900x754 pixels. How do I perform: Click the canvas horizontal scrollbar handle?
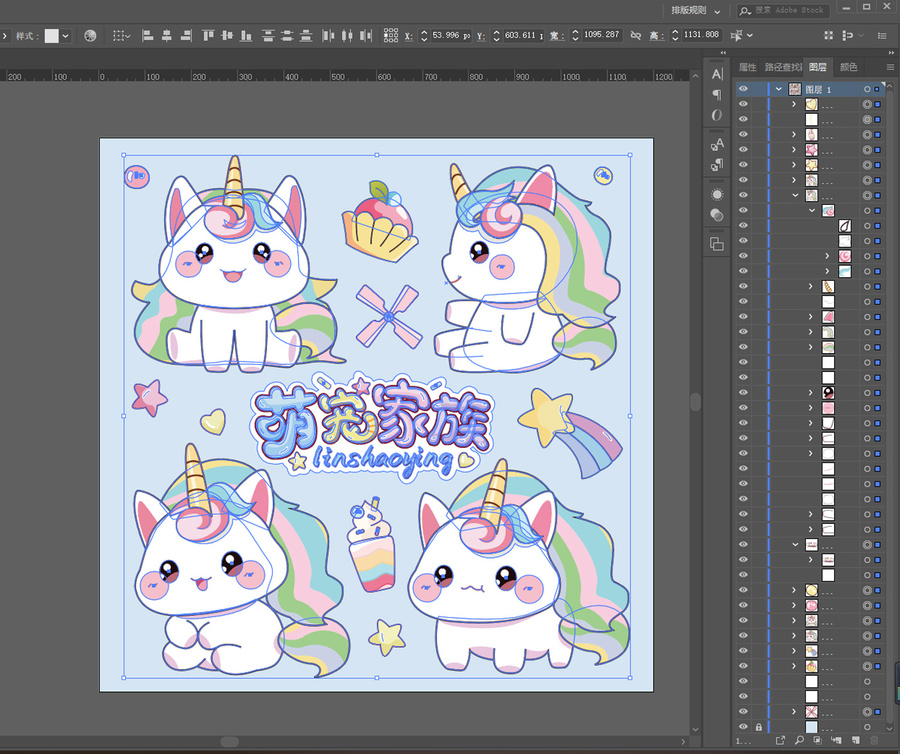230,741
